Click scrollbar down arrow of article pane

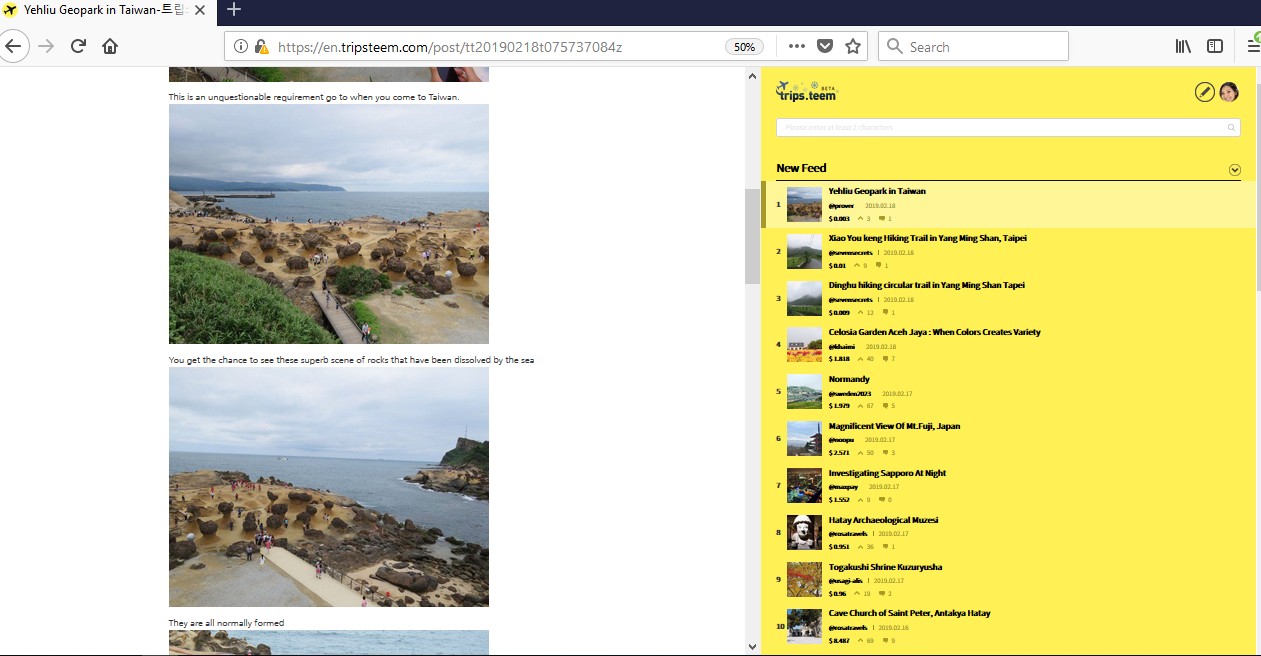pyautogui.click(x=752, y=647)
